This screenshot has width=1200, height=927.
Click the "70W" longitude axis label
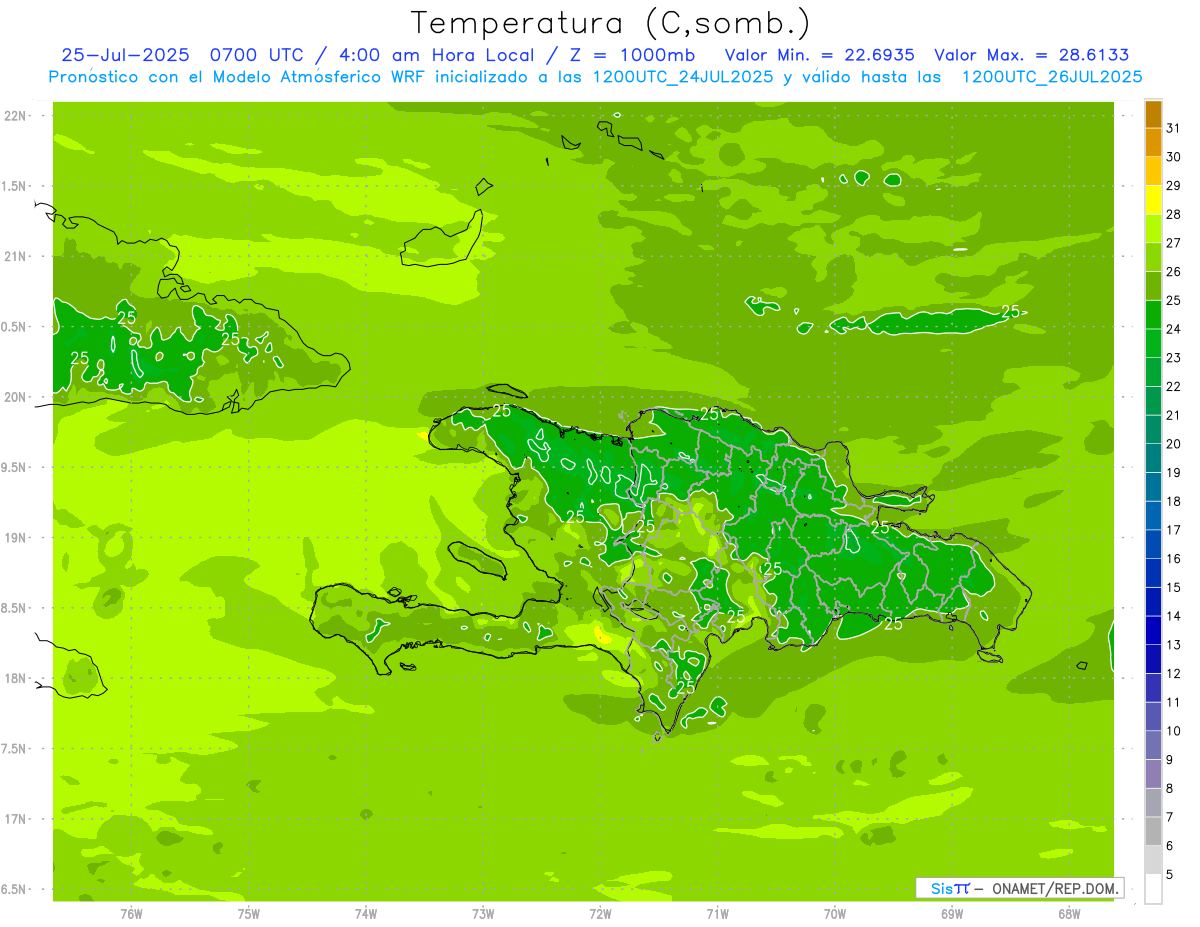click(x=835, y=913)
